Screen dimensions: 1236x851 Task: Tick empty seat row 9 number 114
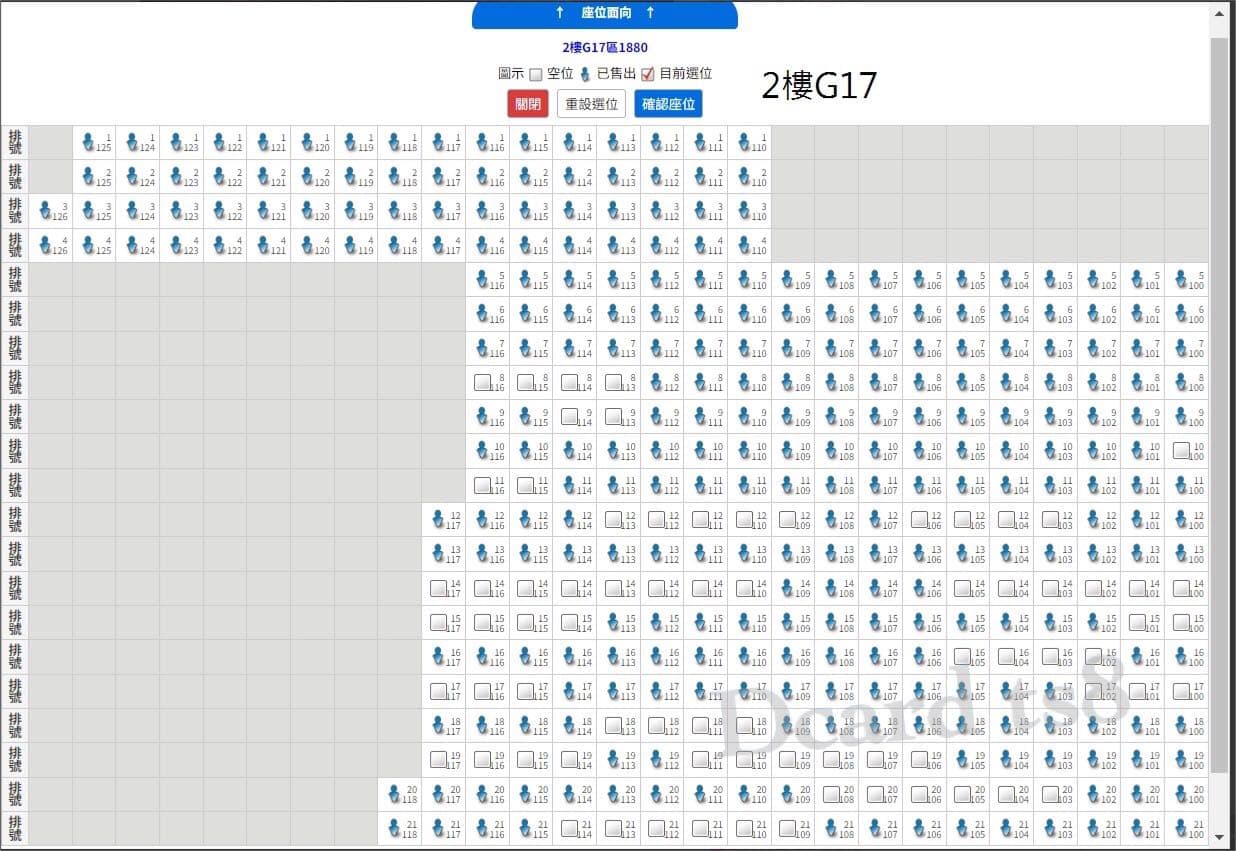pyautogui.click(x=569, y=417)
